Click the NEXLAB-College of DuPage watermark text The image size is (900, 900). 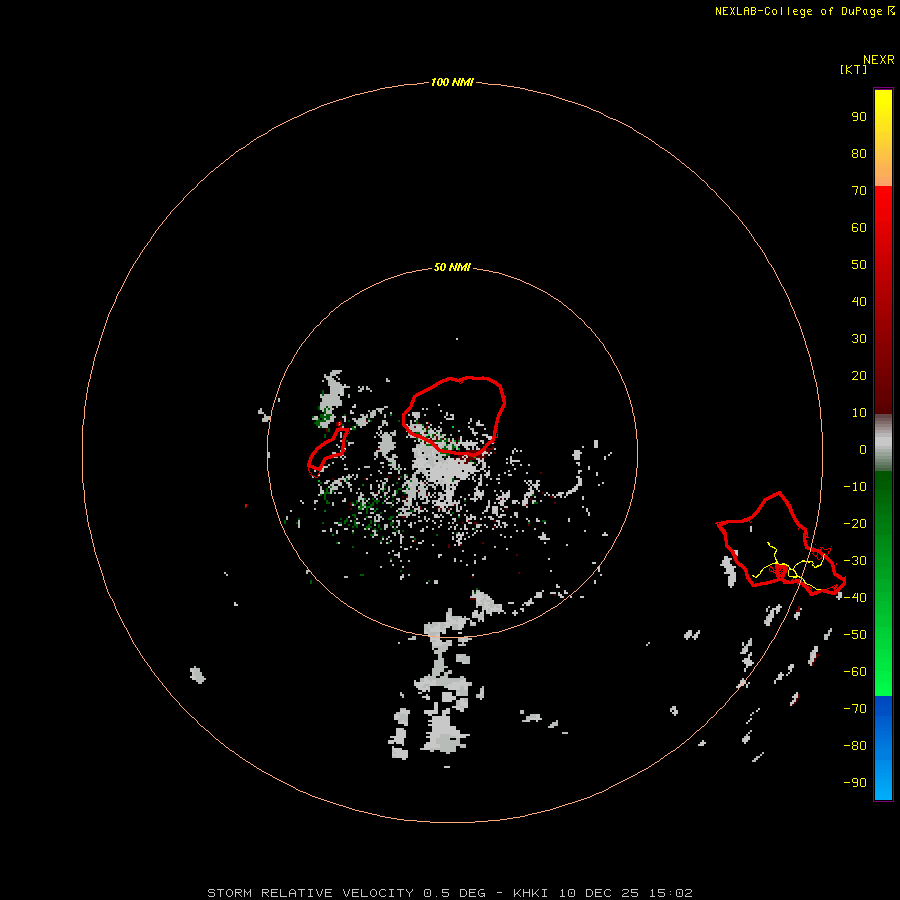click(x=804, y=11)
